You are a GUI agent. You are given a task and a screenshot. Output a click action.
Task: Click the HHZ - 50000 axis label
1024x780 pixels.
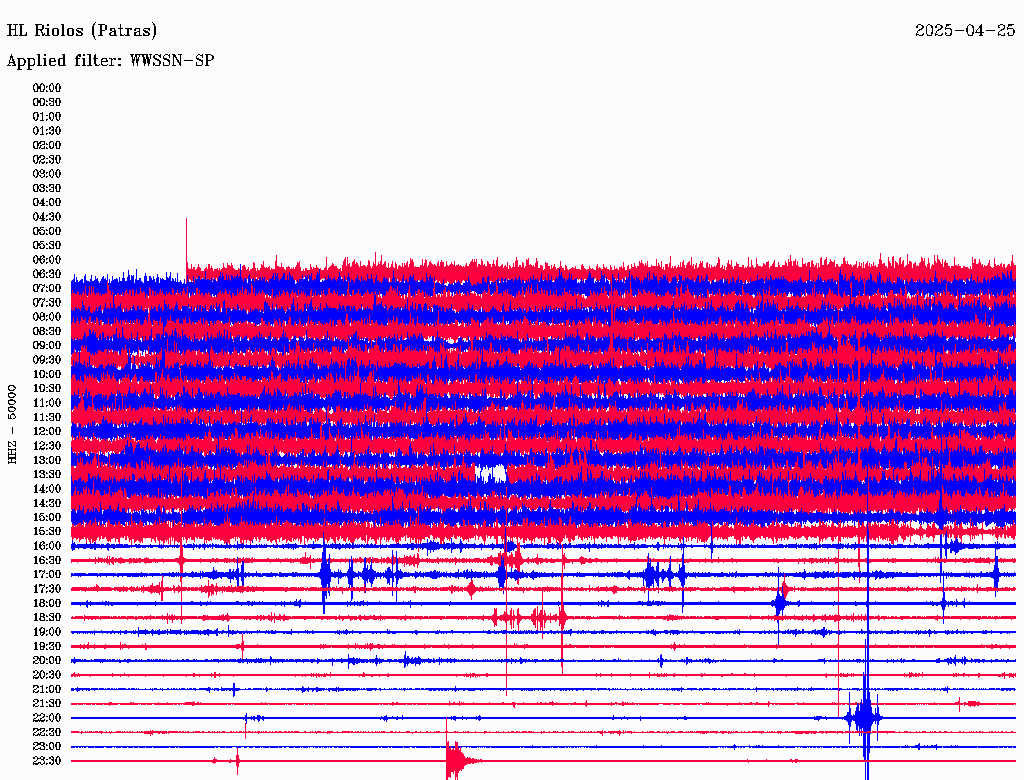(12, 425)
